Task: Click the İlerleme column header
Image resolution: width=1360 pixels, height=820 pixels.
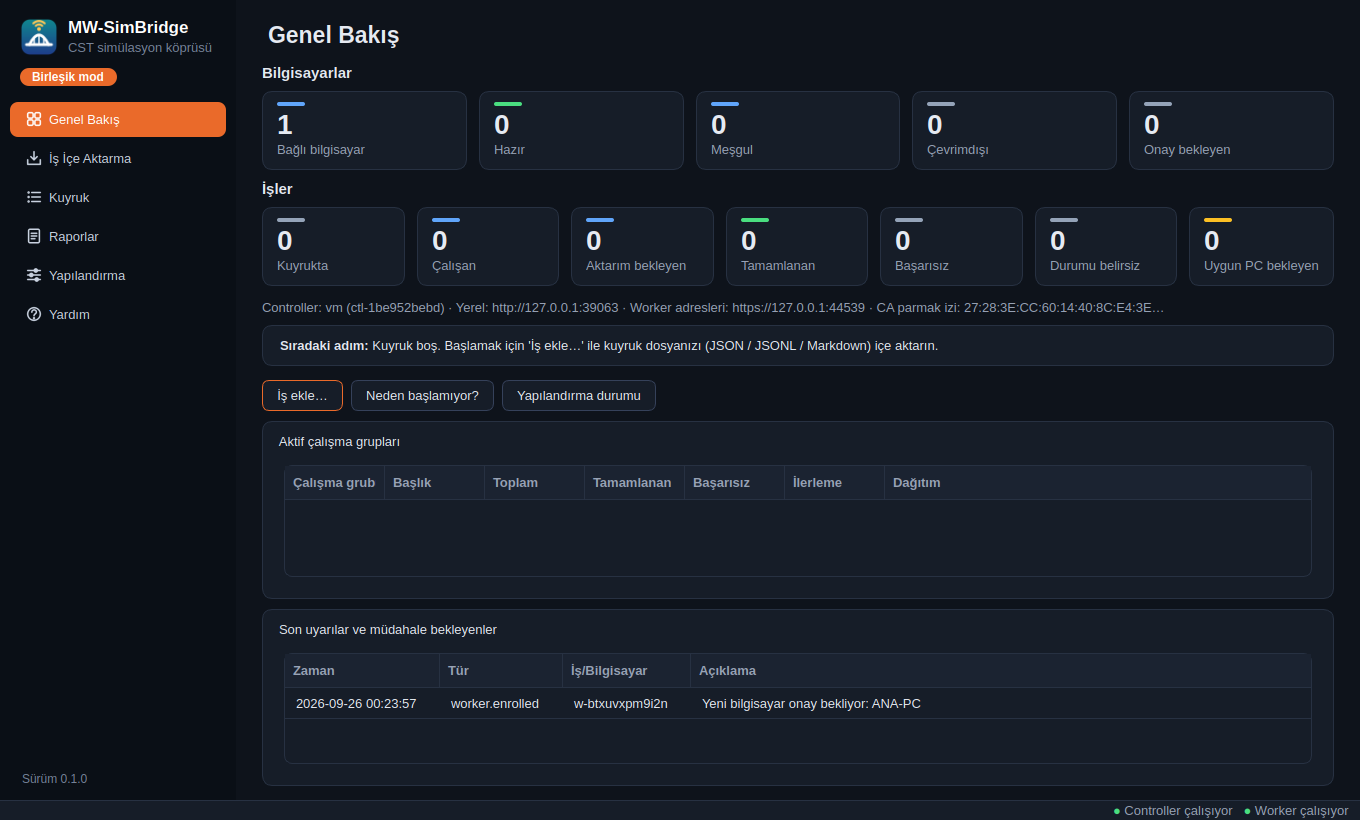Action: (834, 482)
